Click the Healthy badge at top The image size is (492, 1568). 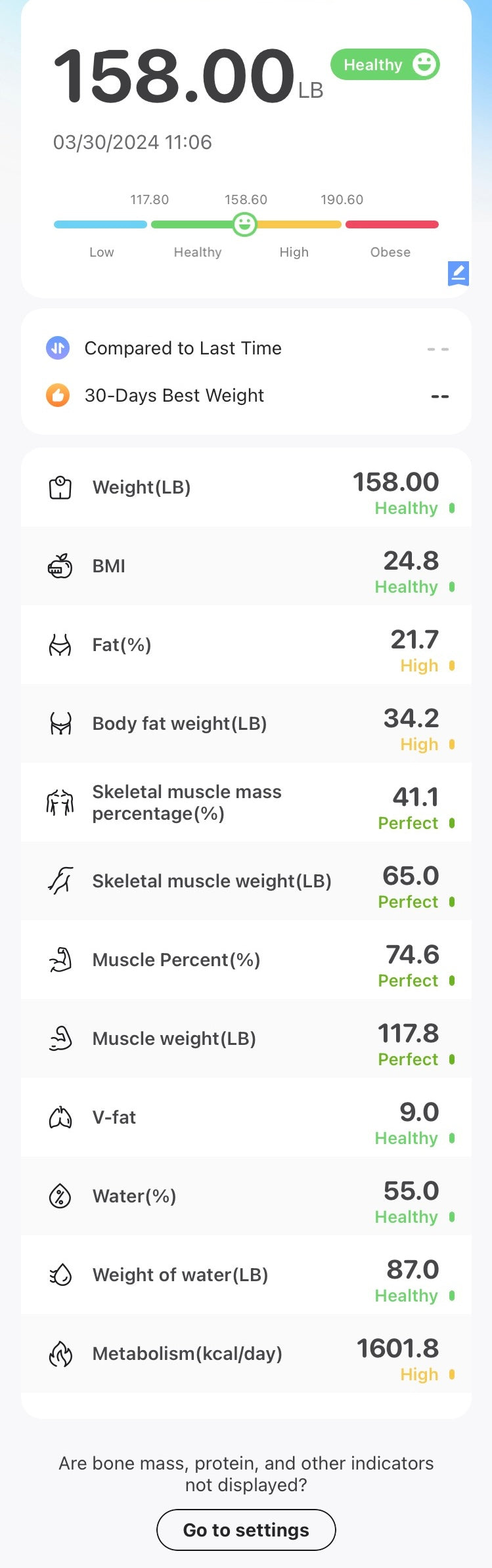[384, 64]
